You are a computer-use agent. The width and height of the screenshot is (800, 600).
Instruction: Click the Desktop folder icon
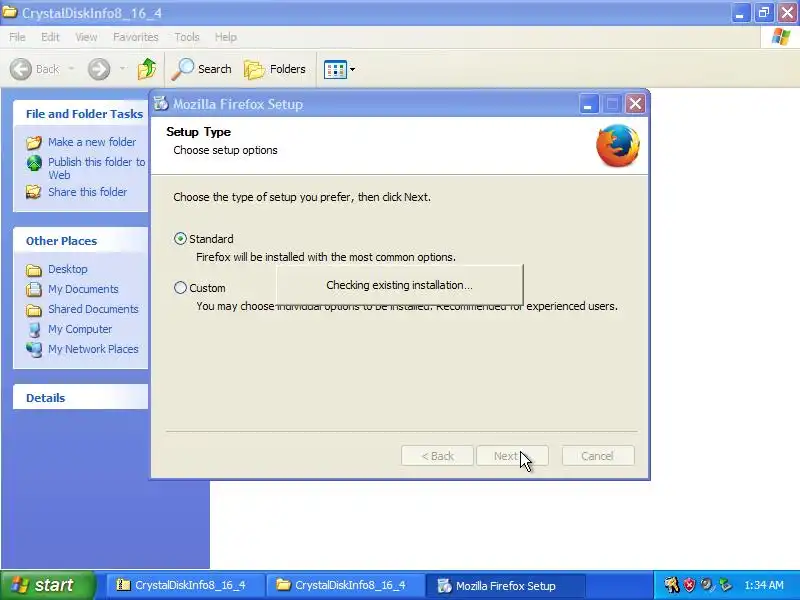click(34, 269)
